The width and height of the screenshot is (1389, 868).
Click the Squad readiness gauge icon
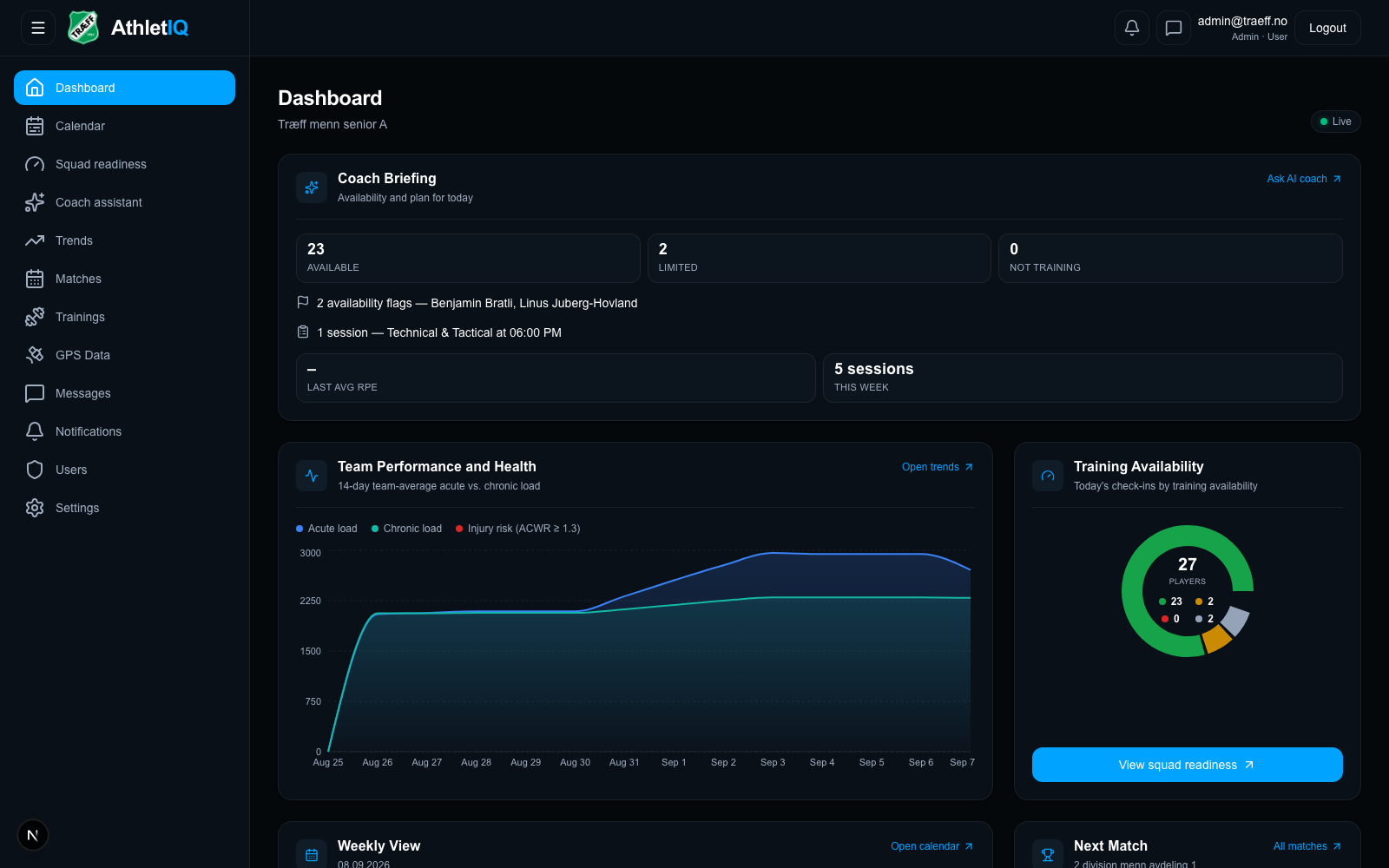35,164
